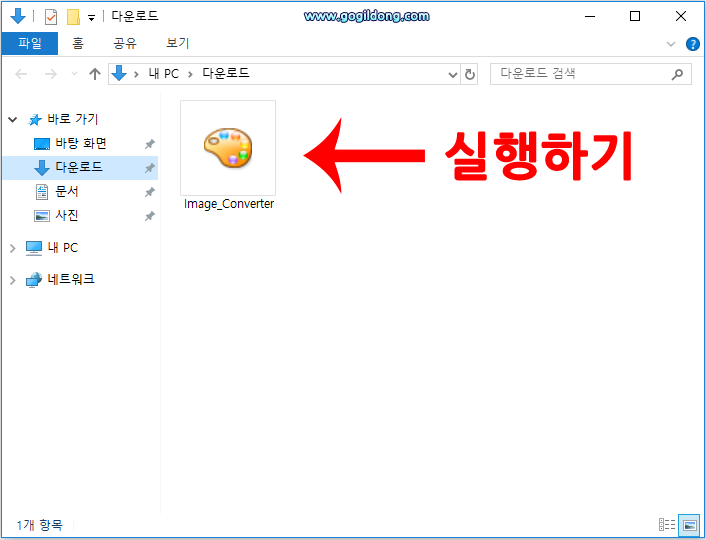Viewport: 706px width, 540px height.
Task: Open 바탕 화면 in the sidebar
Action: (x=81, y=143)
